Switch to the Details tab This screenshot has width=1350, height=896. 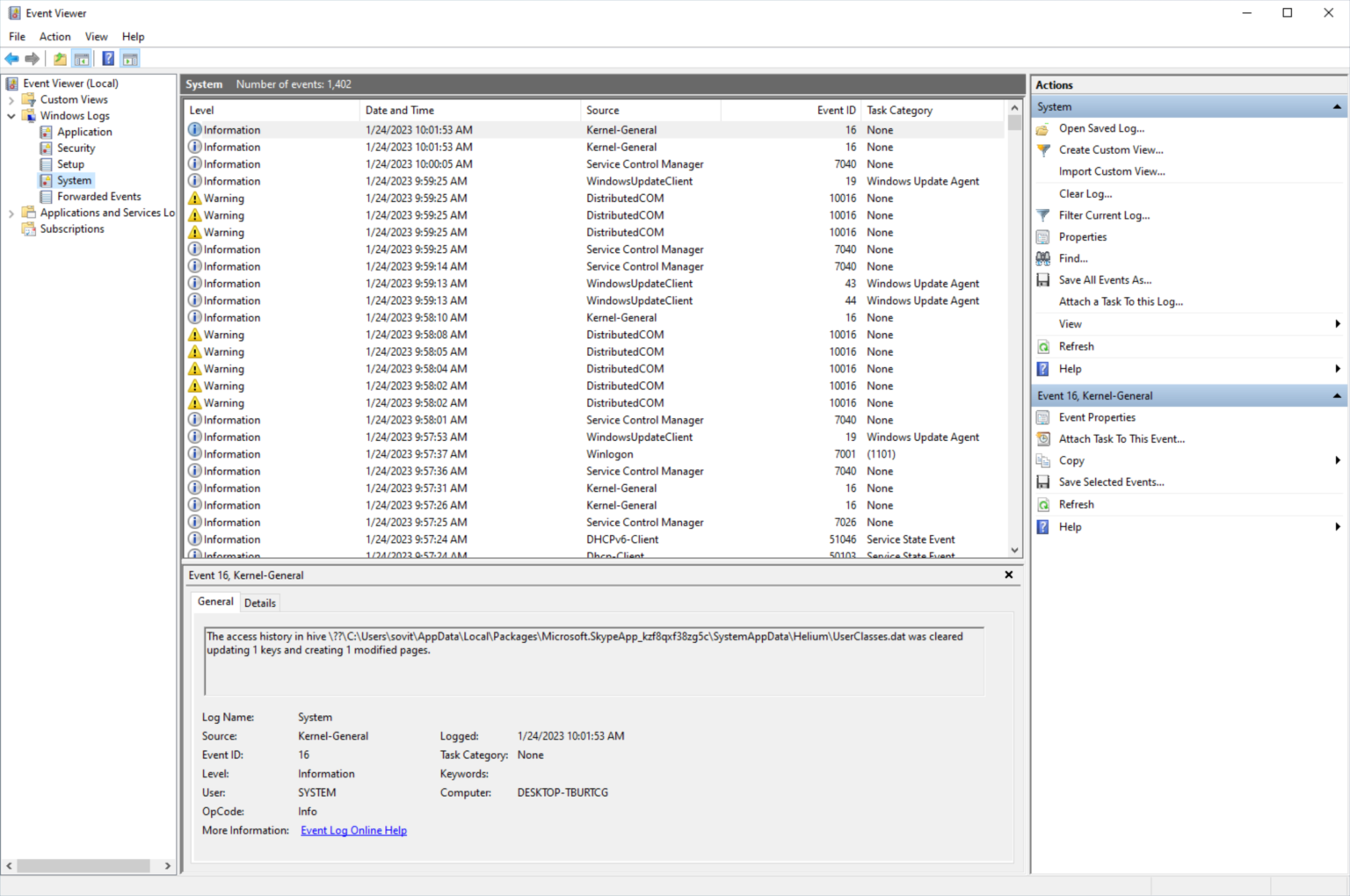click(259, 603)
